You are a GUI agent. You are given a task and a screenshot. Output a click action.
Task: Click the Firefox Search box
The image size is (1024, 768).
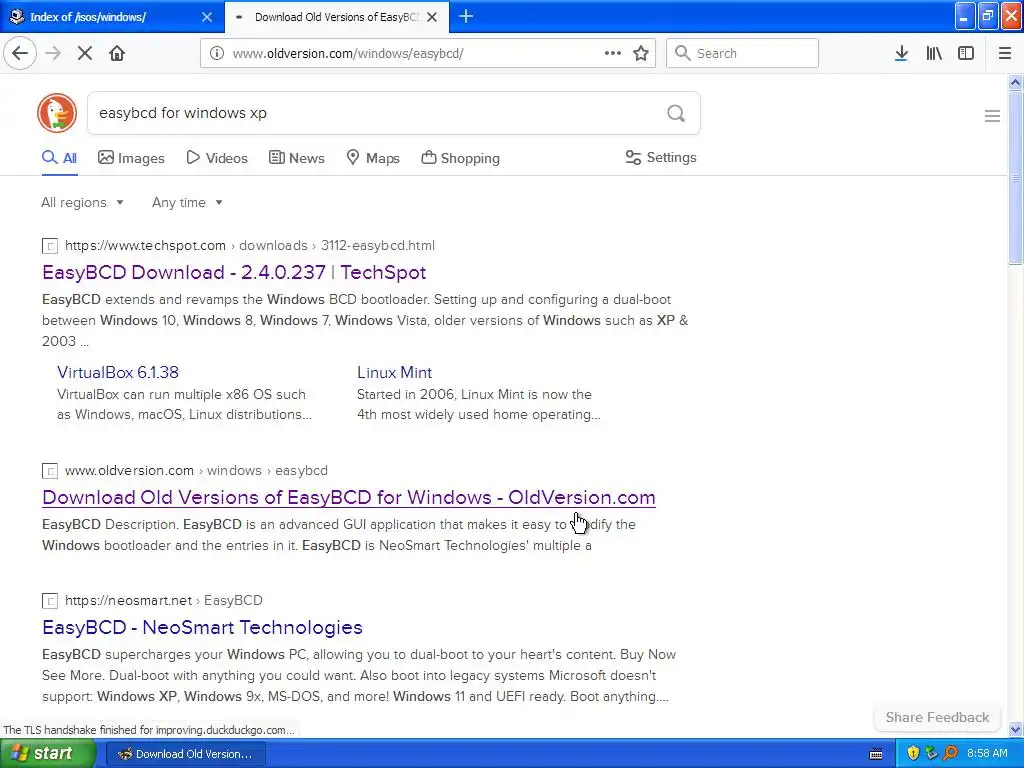743,53
